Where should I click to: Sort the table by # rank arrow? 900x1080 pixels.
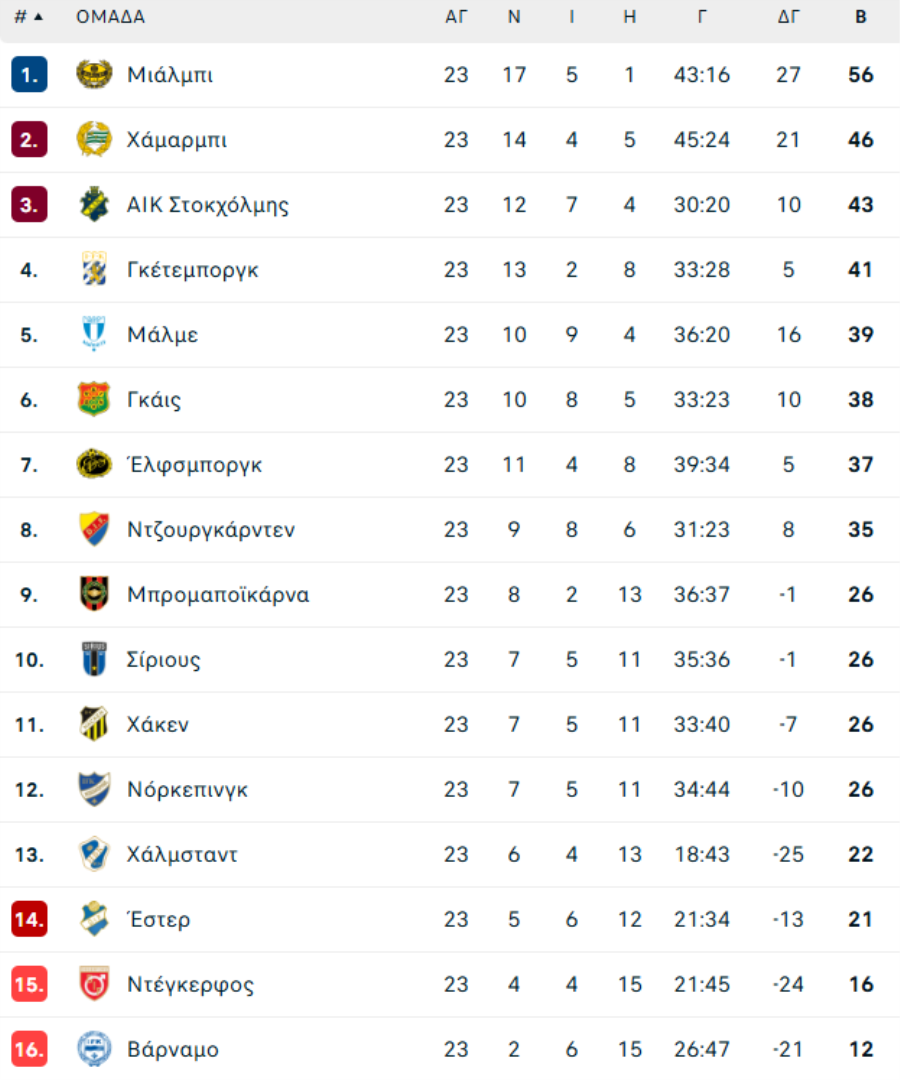coord(29,17)
